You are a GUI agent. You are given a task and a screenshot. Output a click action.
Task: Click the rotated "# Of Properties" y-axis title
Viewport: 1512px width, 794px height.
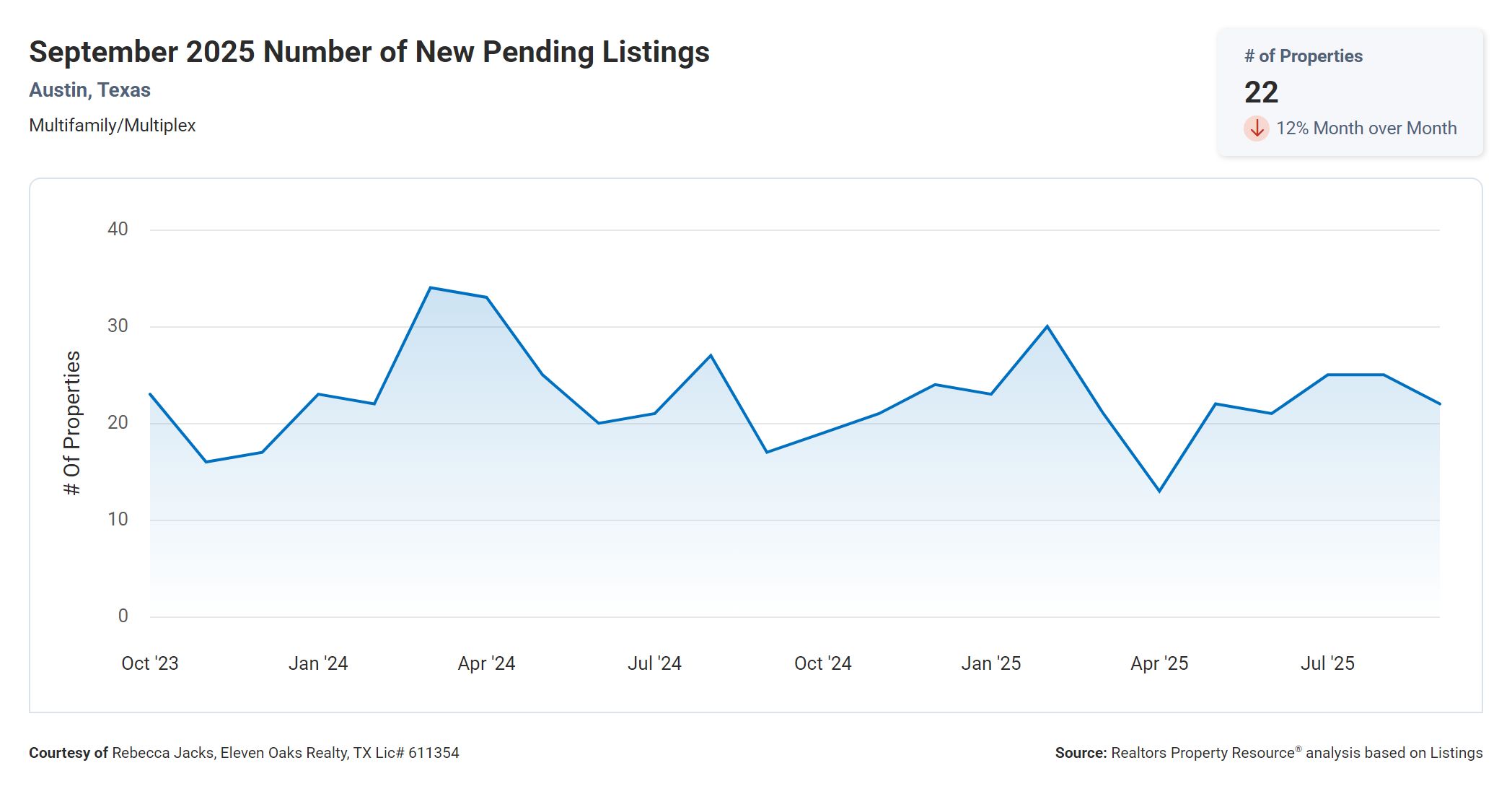pyautogui.click(x=72, y=423)
